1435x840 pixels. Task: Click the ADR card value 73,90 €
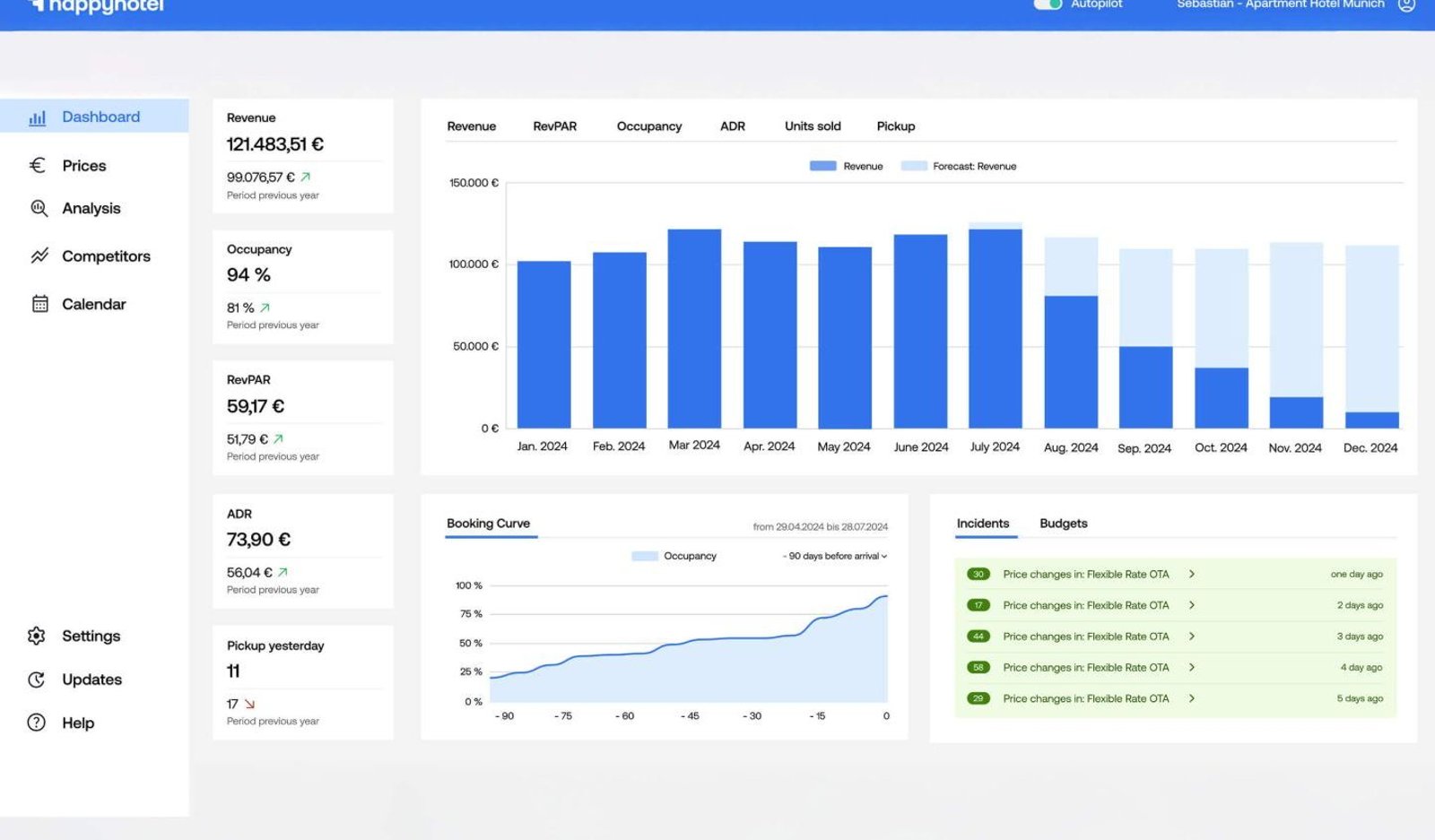pos(258,540)
